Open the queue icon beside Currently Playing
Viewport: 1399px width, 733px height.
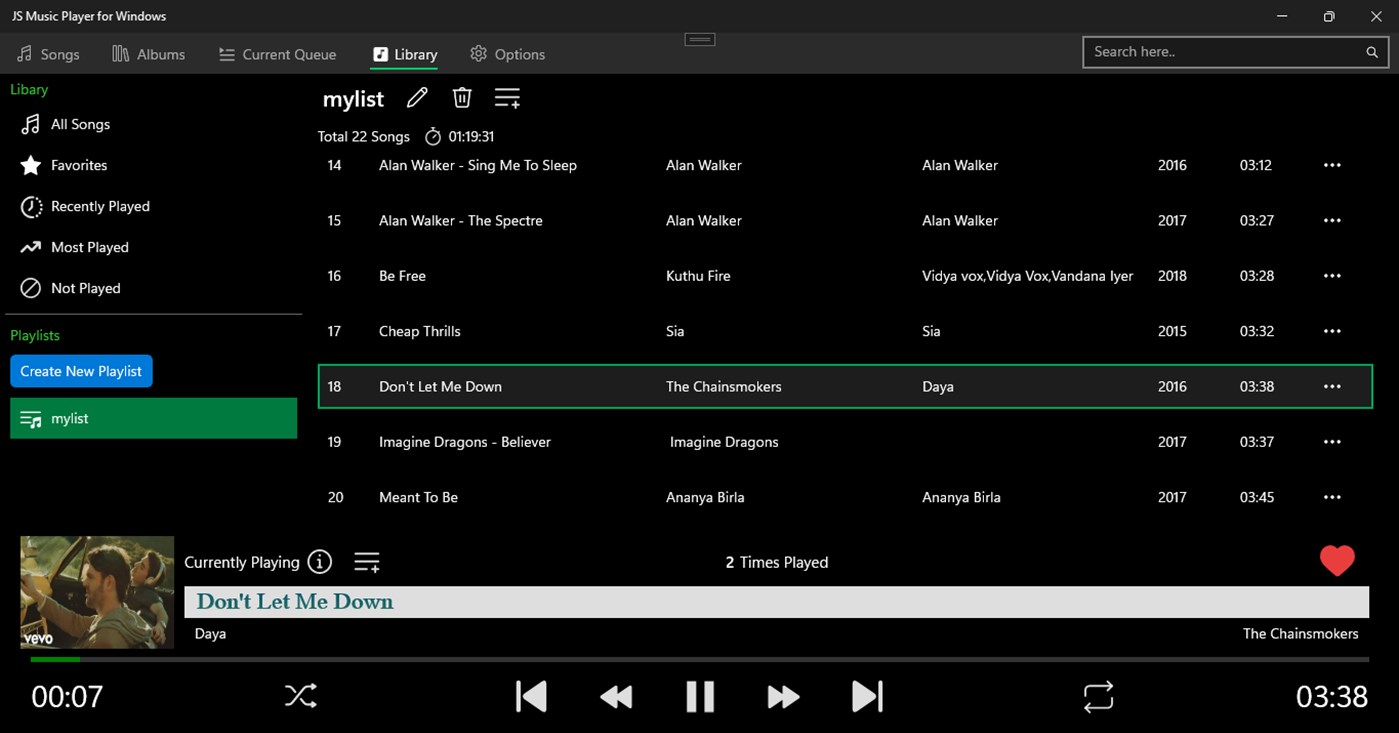coord(366,561)
